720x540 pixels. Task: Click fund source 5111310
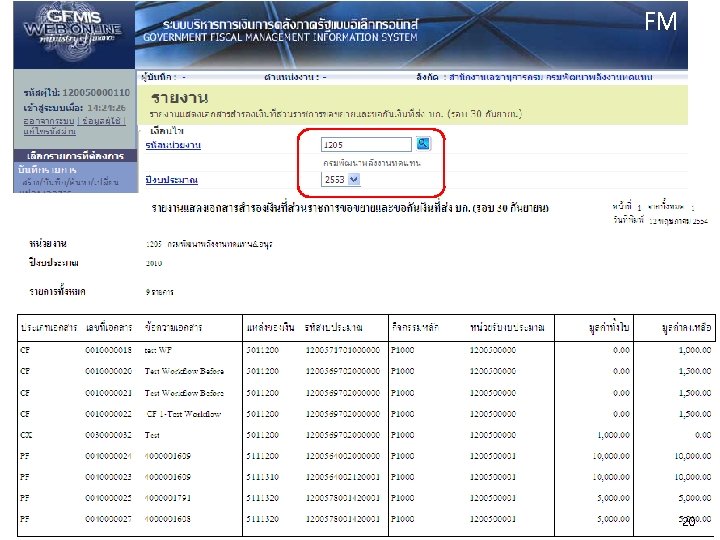point(262,477)
